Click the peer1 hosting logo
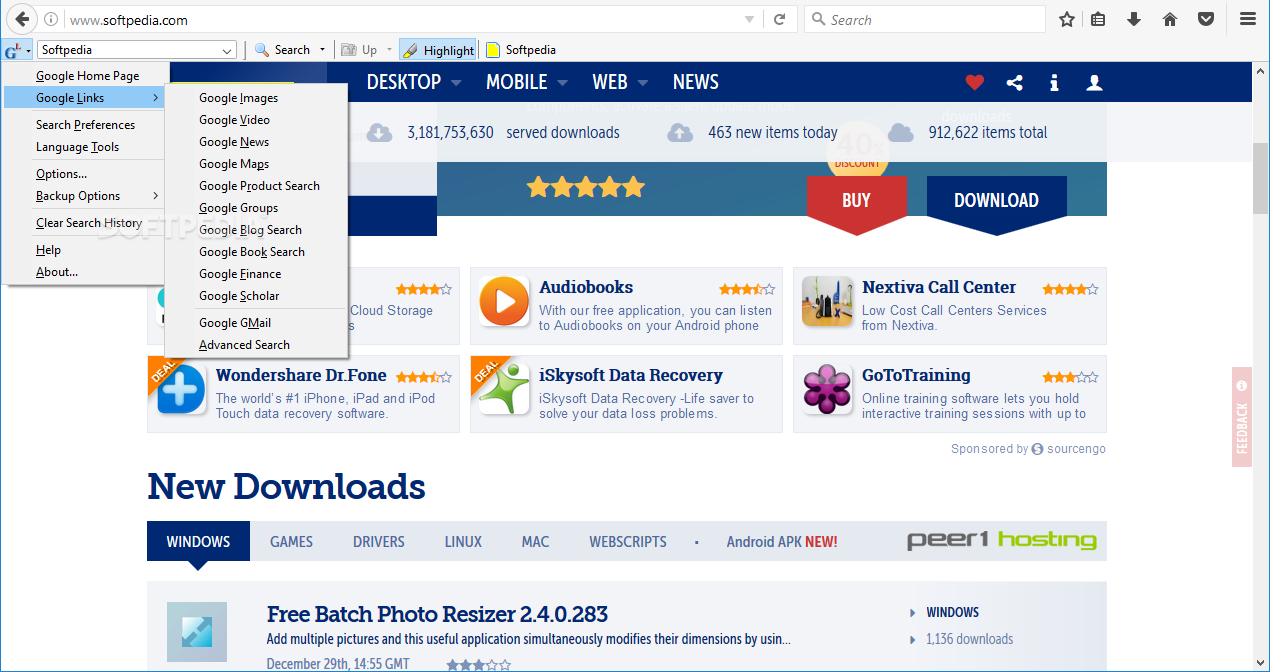Image resolution: width=1270 pixels, height=672 pixels. [1001, 540]
